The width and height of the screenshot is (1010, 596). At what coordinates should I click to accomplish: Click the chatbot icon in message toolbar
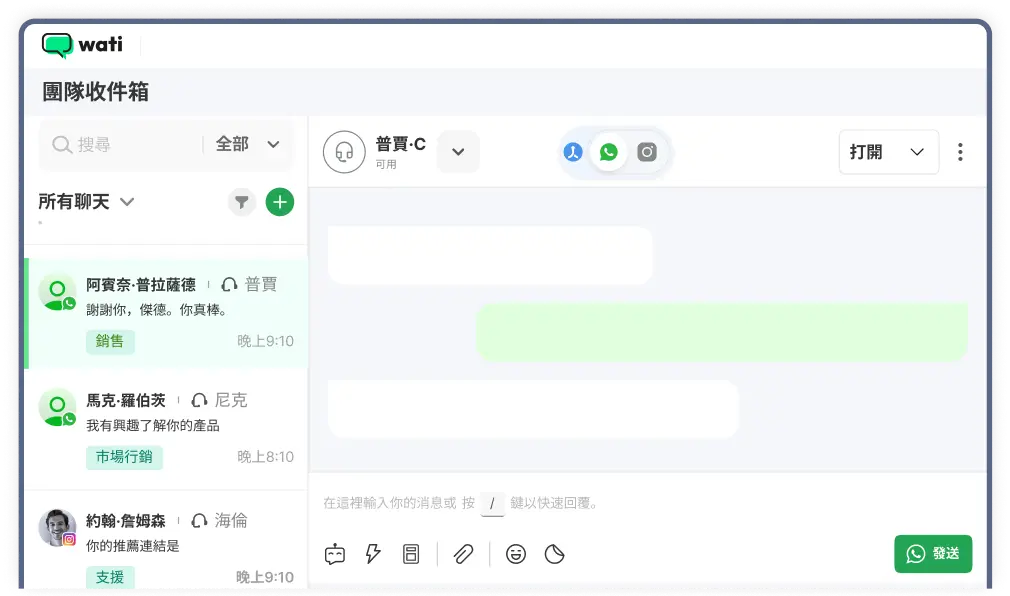coord(335,554)
